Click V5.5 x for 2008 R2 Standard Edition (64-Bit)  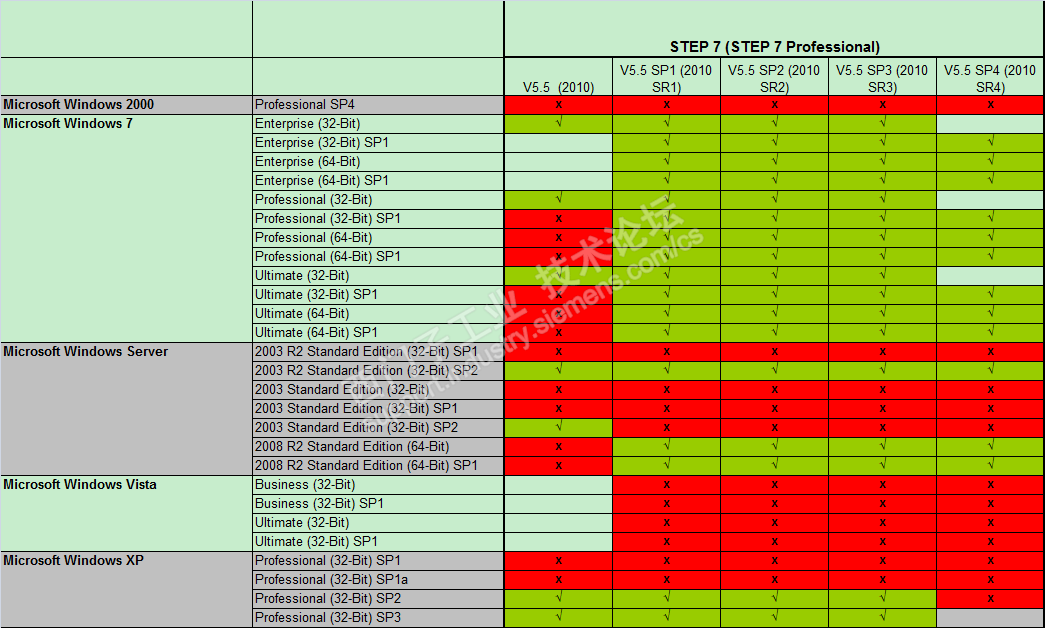pyautogui.click(x=558, y=447)
